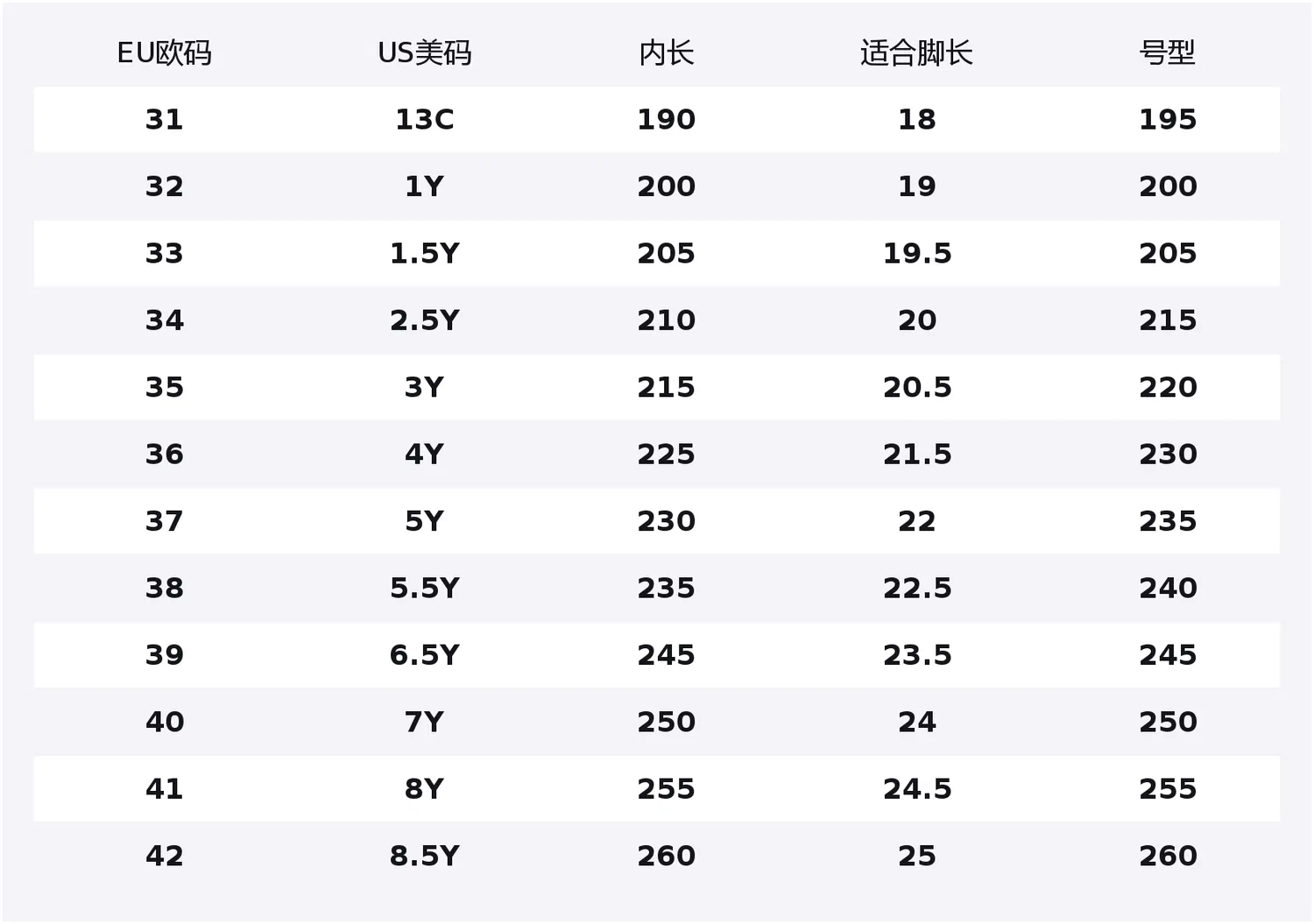Image resolution: width=1314 pixels, height=924 pixels.
Task: Click the 适合脚长 column header
Action: (916, 53)
